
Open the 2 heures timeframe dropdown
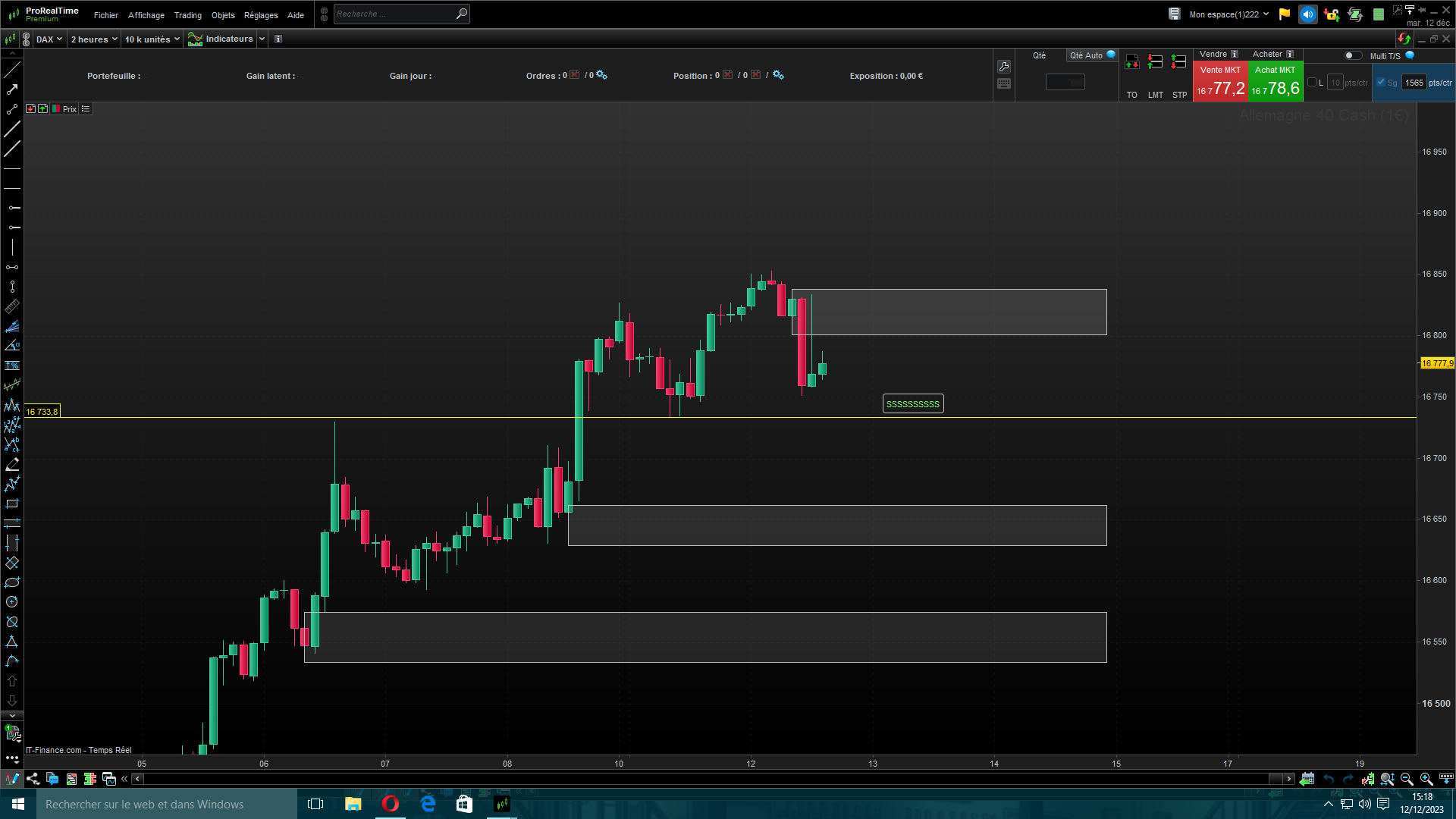click(x=94, y=39)
